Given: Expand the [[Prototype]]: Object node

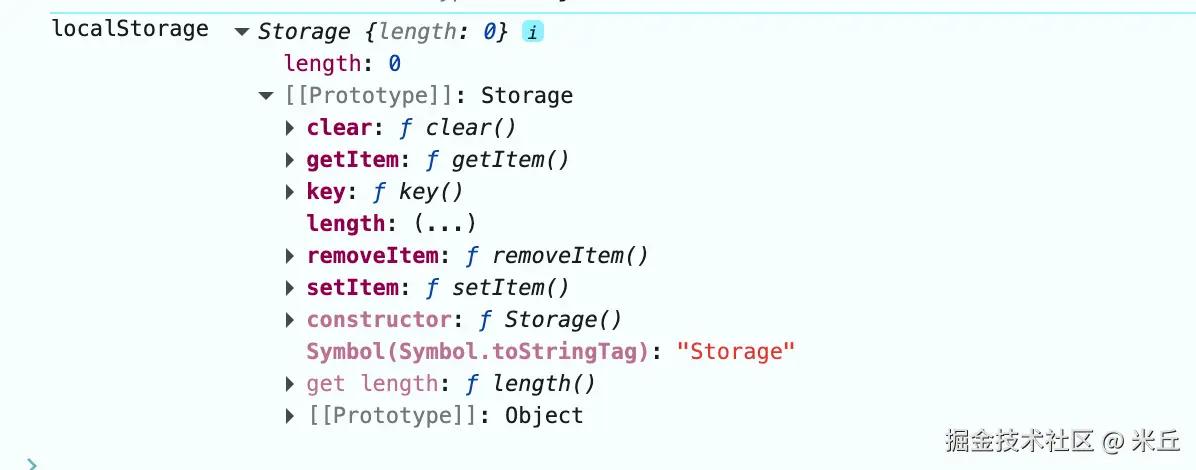Looking at the screenshot, I should click(x=290, y=416).
